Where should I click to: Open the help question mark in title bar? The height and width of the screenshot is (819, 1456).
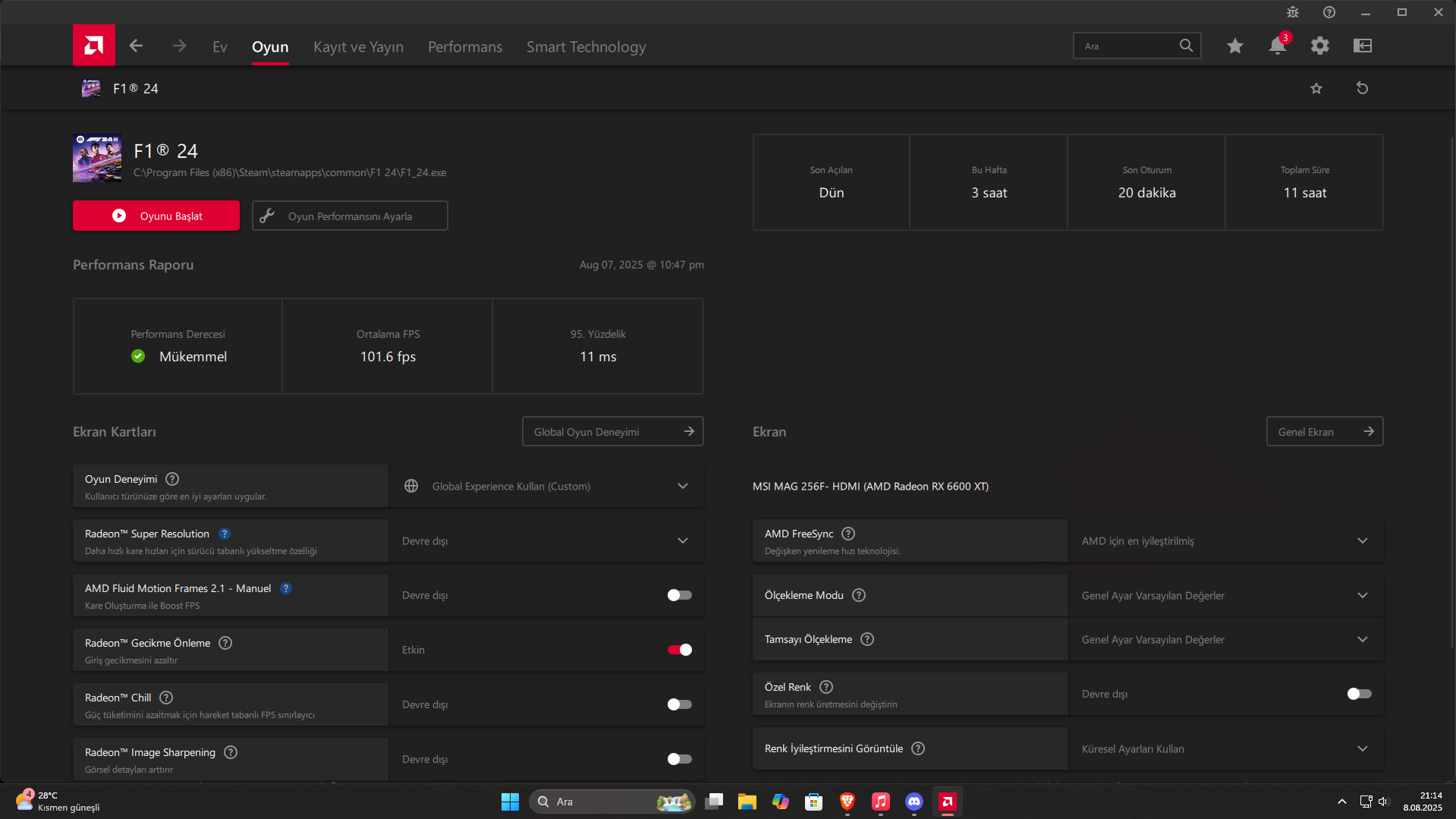tap(1329, 12)
